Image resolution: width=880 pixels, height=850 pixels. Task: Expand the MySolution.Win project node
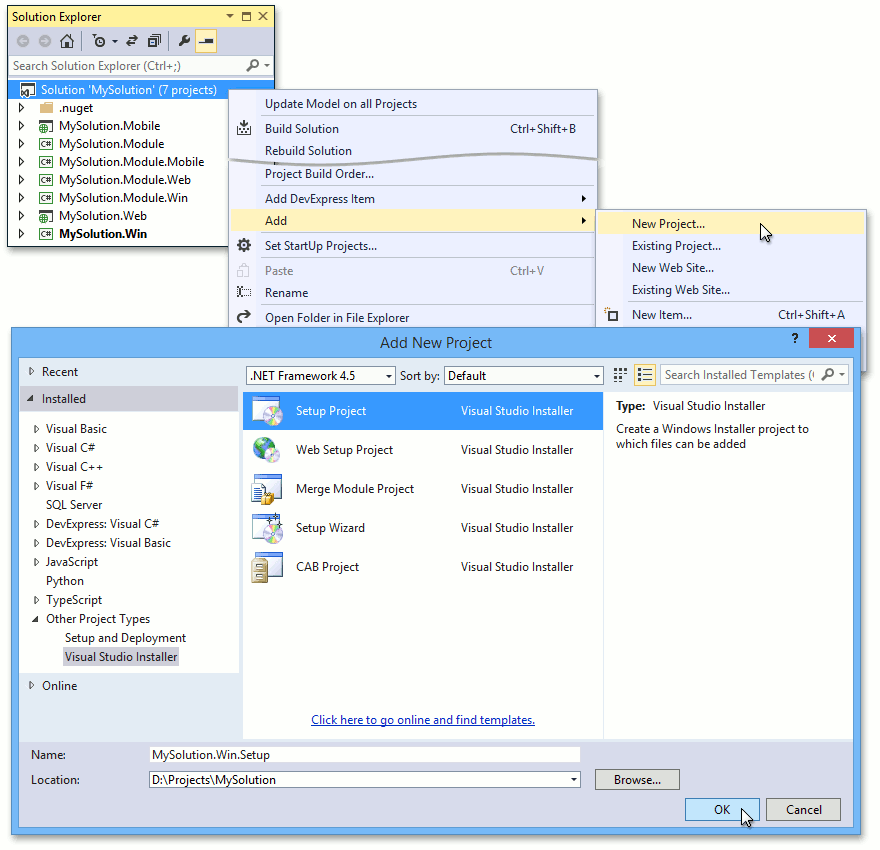coord(21,233)
